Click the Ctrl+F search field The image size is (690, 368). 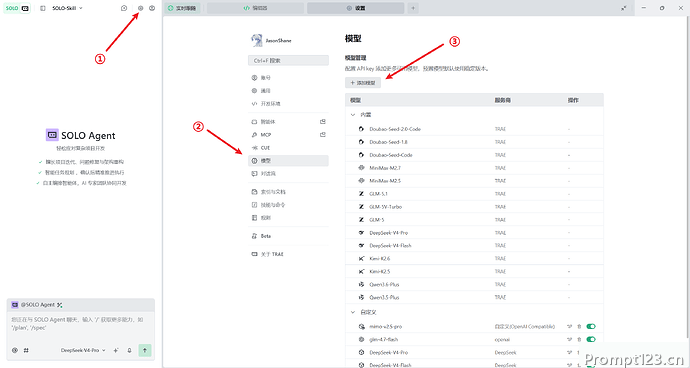(x=288, y=60)
